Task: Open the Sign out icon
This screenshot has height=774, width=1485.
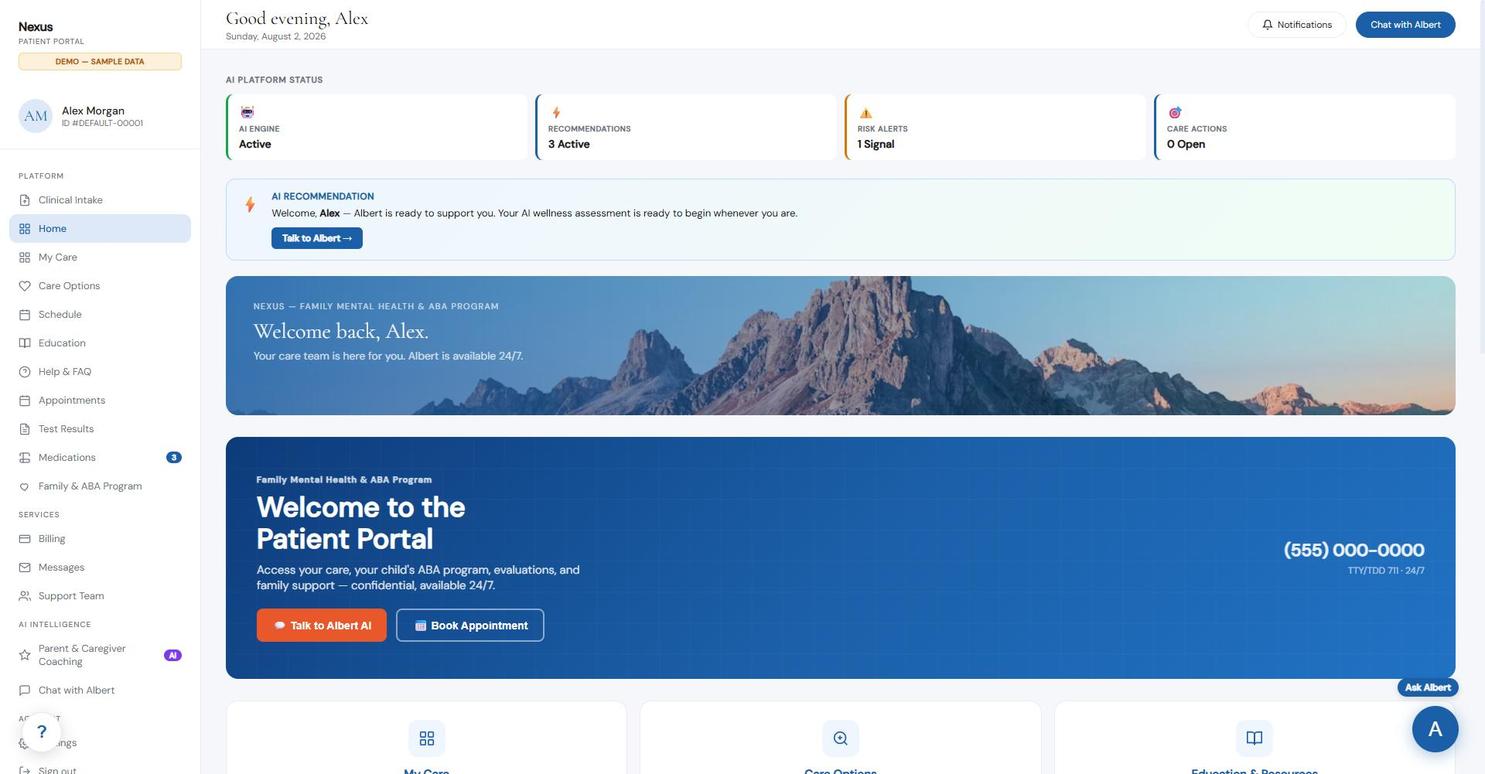Action: [25, 771]
